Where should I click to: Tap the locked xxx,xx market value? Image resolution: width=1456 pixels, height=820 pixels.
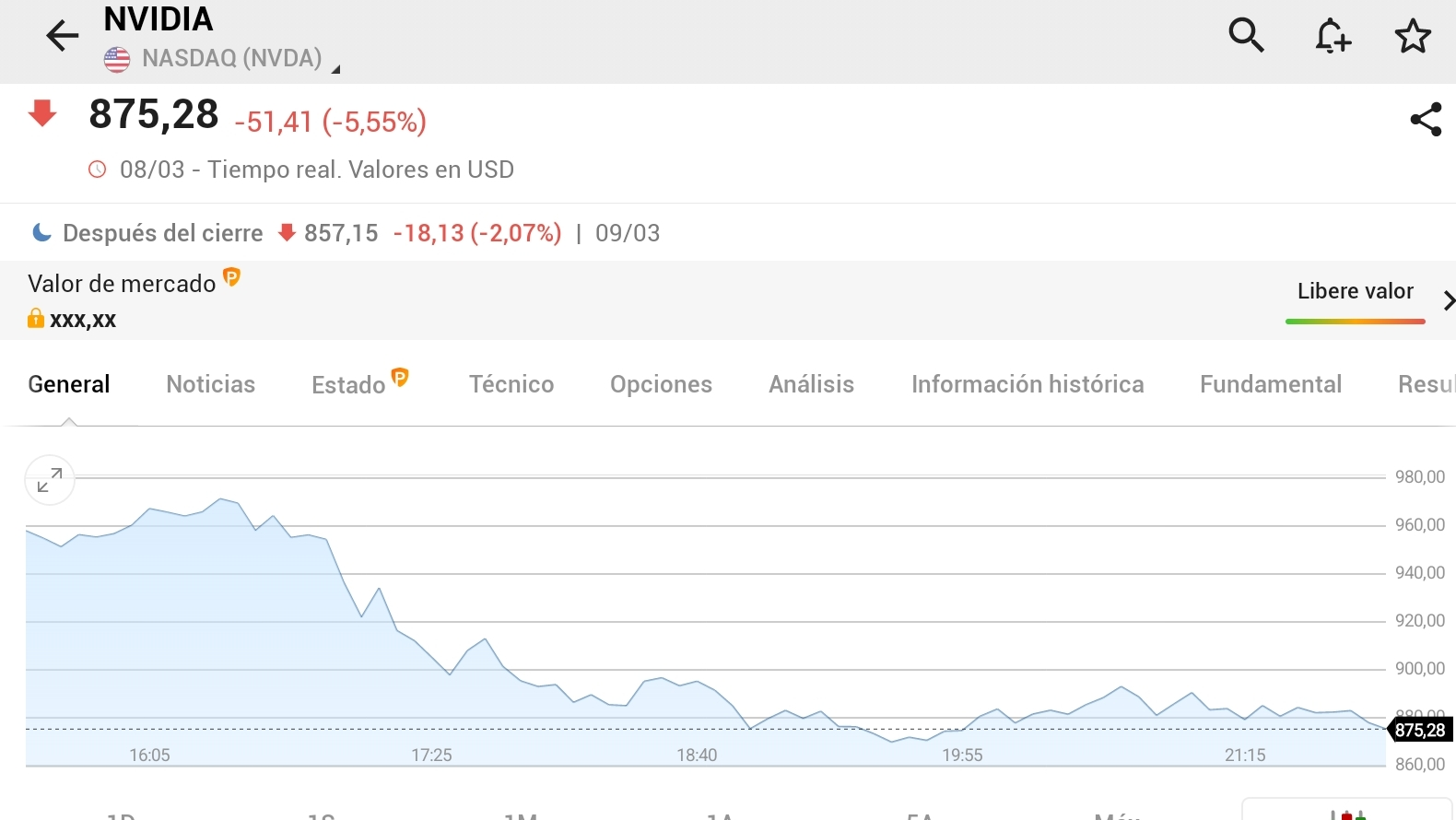pos(83,320)
